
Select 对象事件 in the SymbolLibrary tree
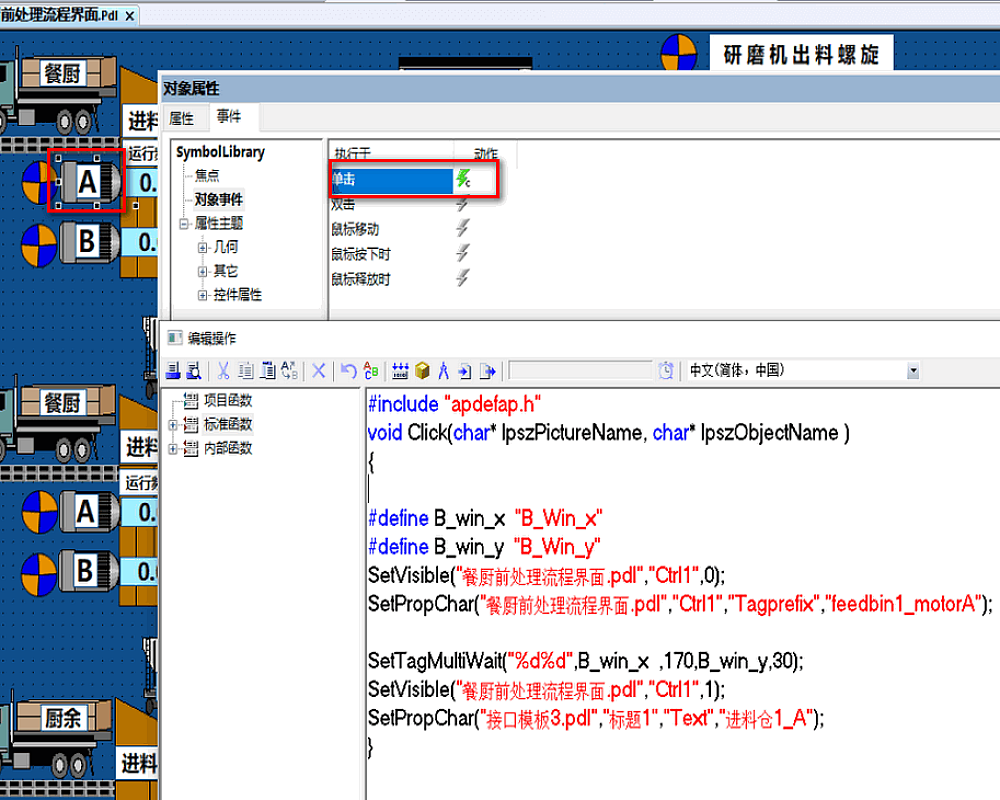(218, 199)
